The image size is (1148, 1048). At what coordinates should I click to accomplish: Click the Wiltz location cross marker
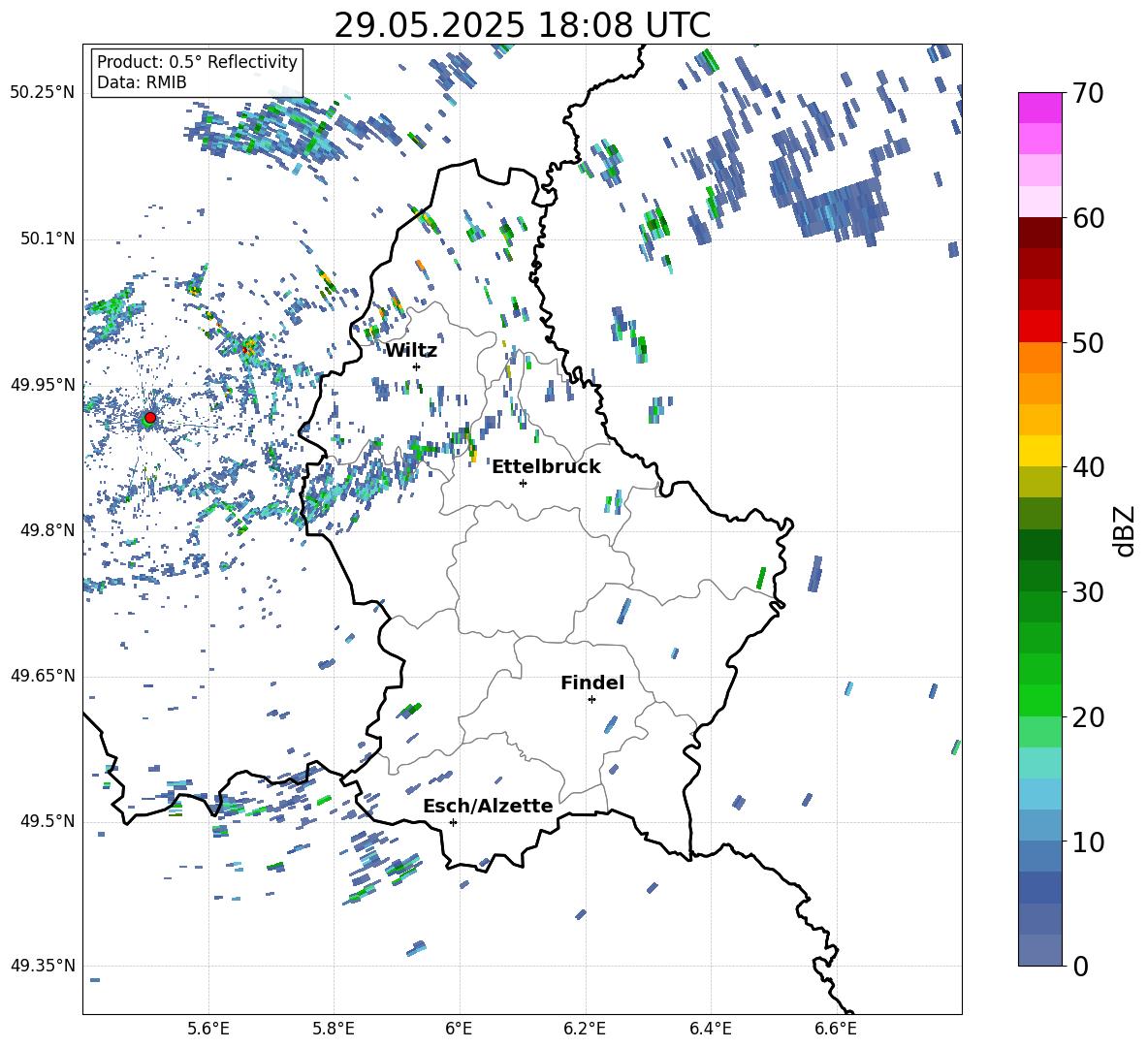coord(417,366)
